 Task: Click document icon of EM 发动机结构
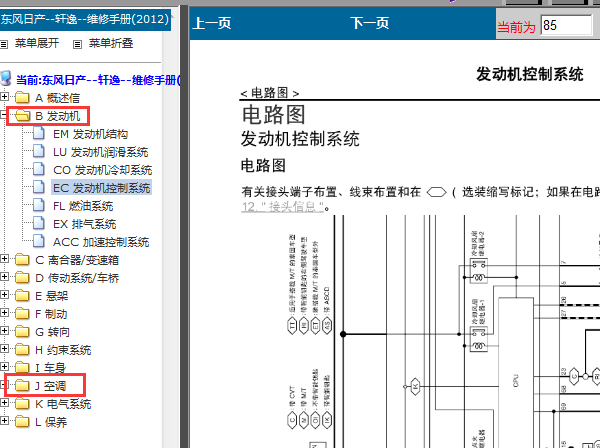pos(39,134)
